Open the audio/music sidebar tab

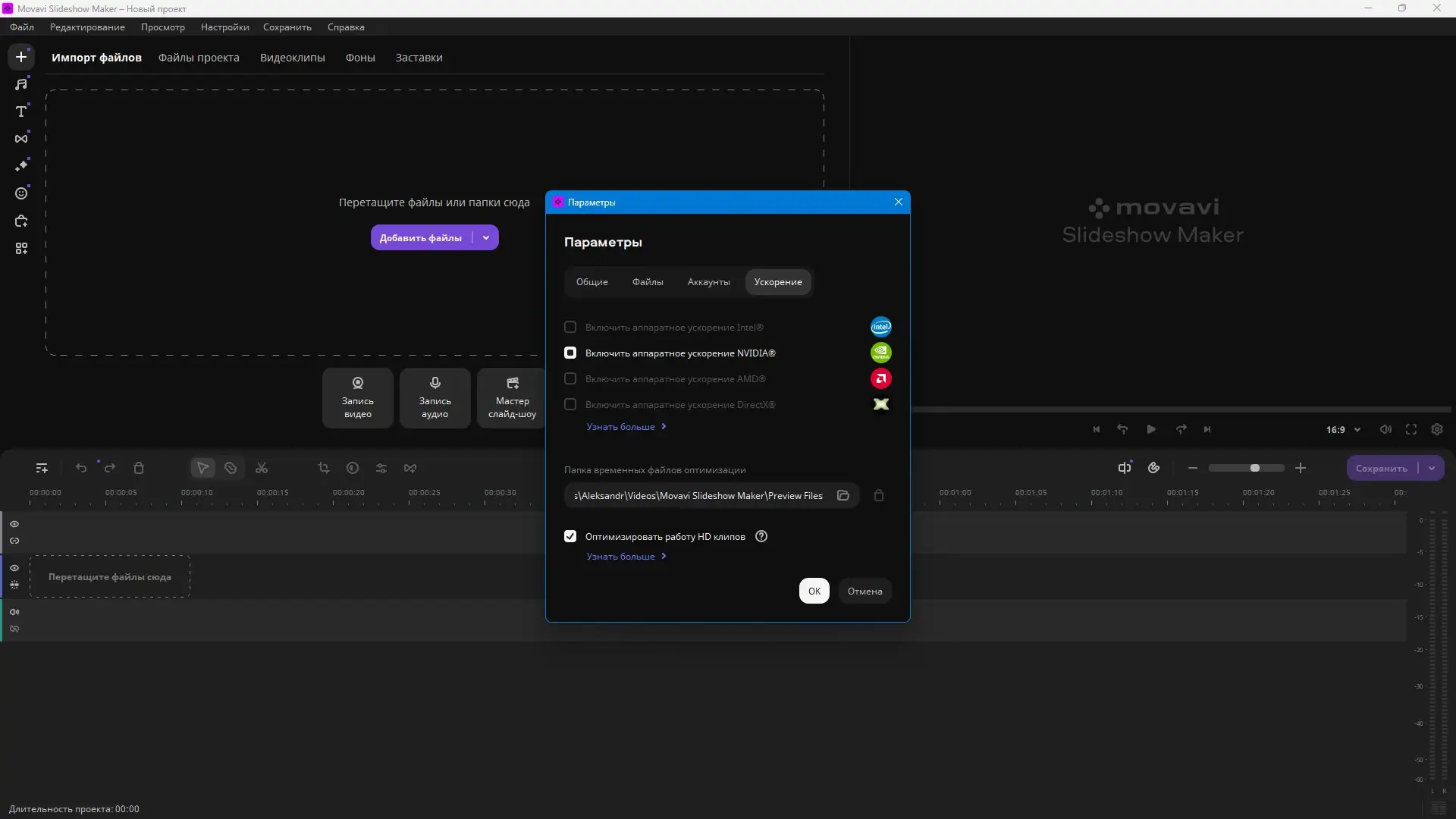(x=21, y=84)
